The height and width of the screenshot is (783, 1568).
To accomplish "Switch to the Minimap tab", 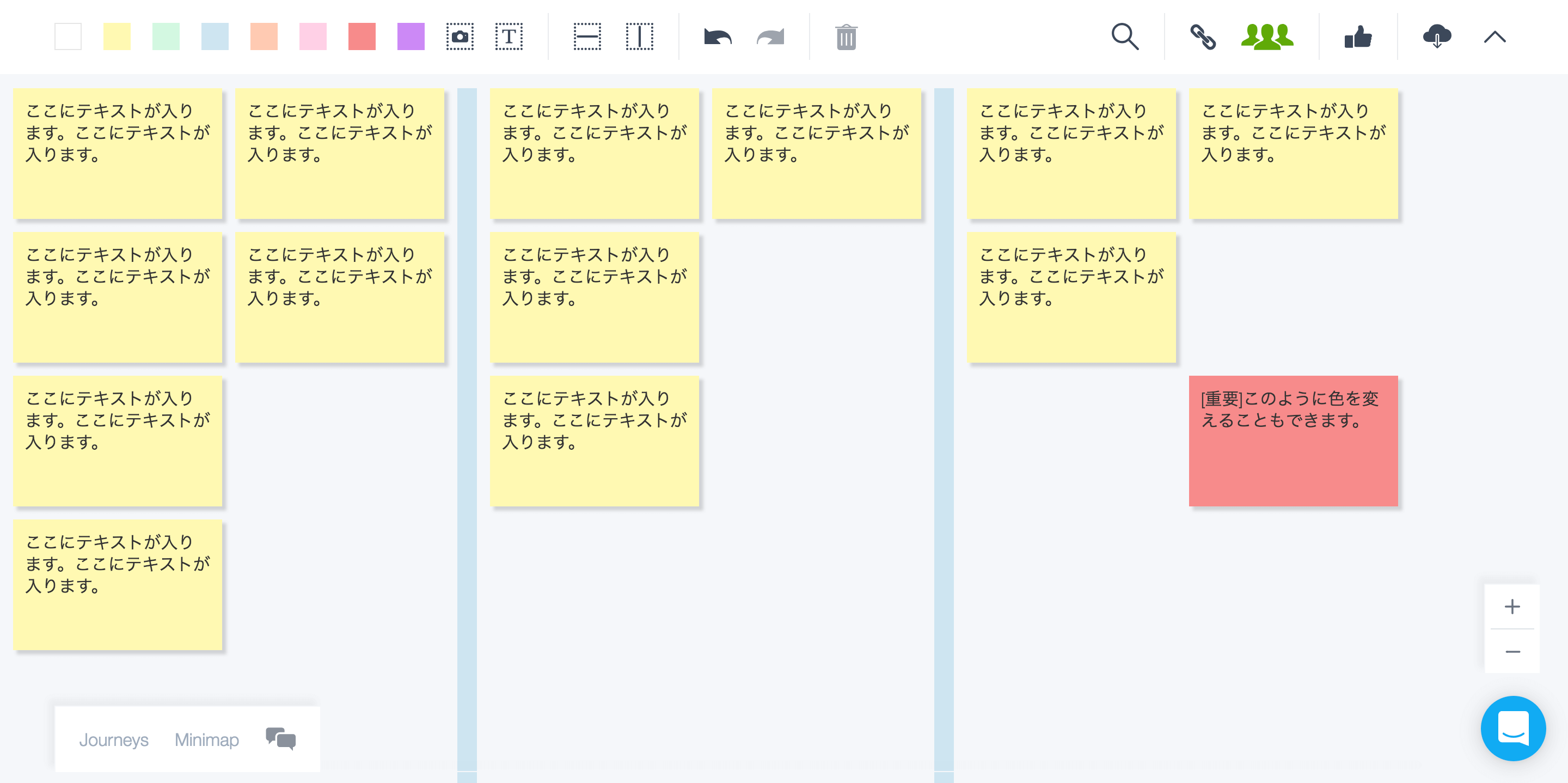I will [x=208, y=739].
